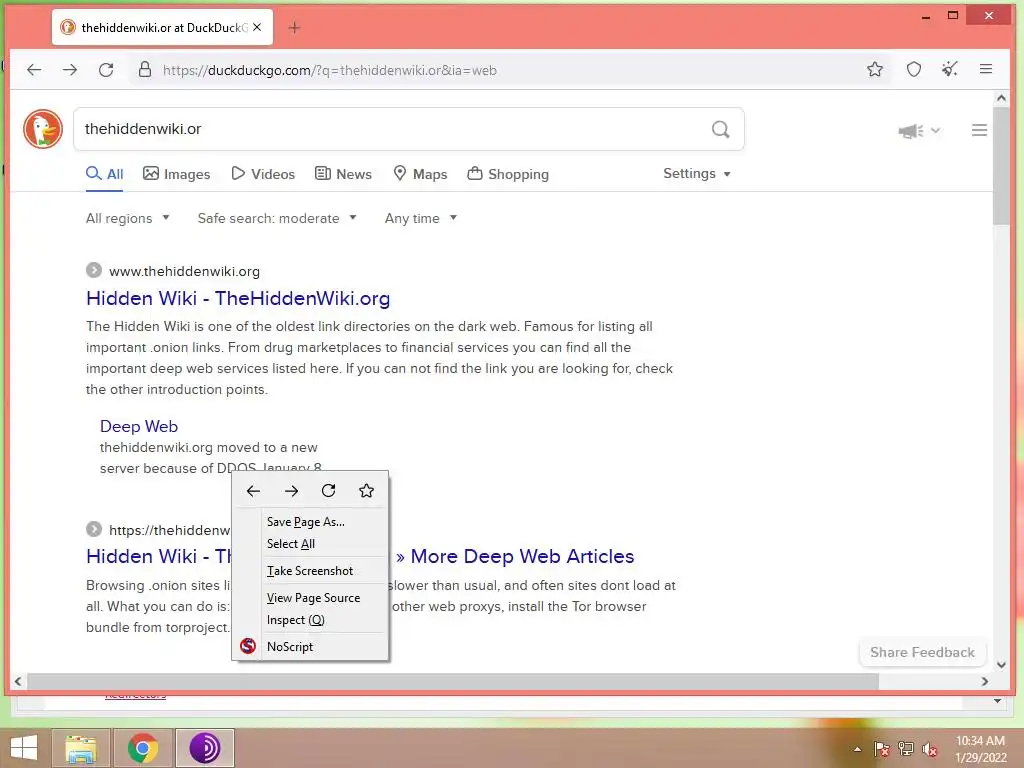Open a new tab with the plus button
The width and height of the screenshot is (1024, 768).
tap(294, 27)
